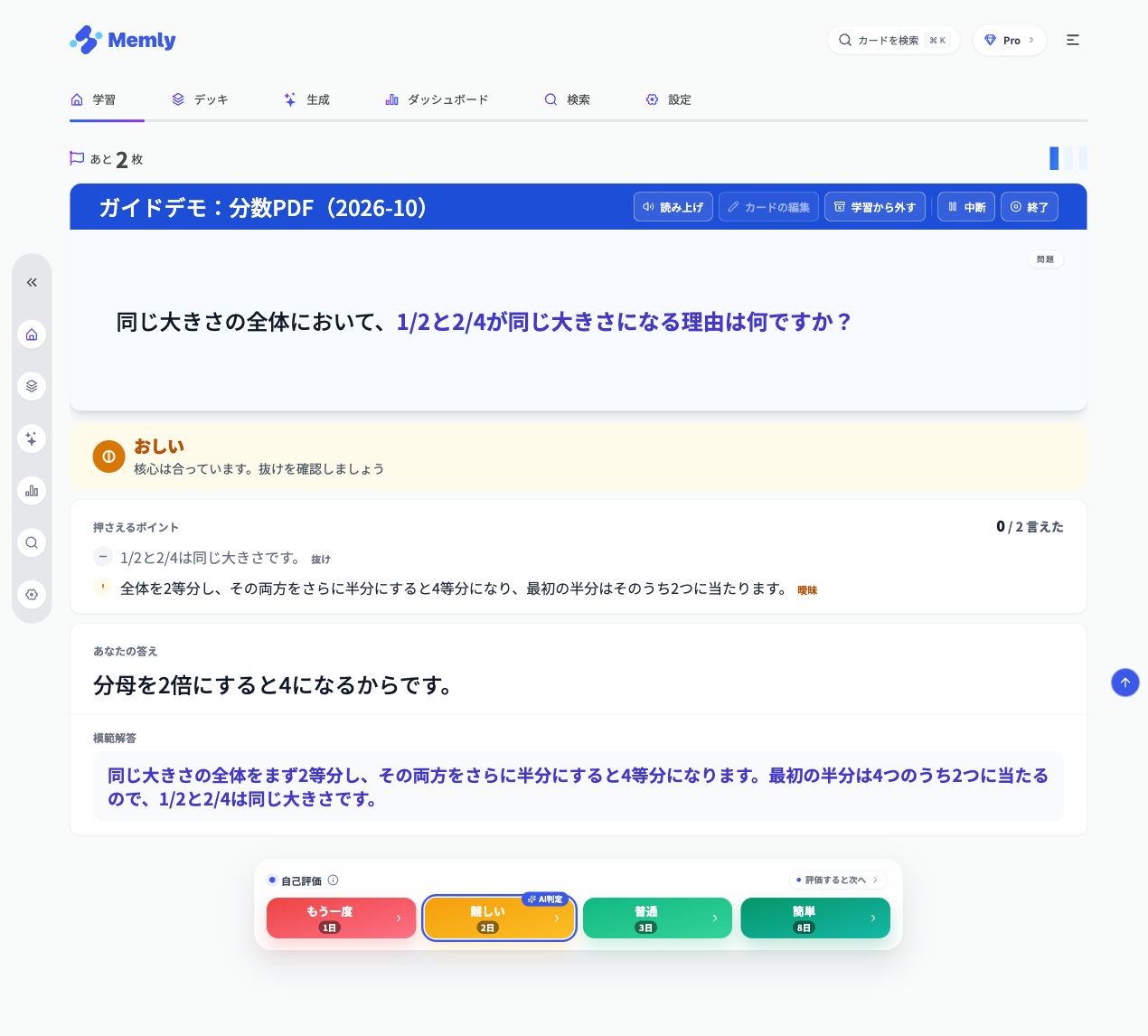Open the 検索 tab
Viewport: 1148px width, 1036px height.
(567, 99)
